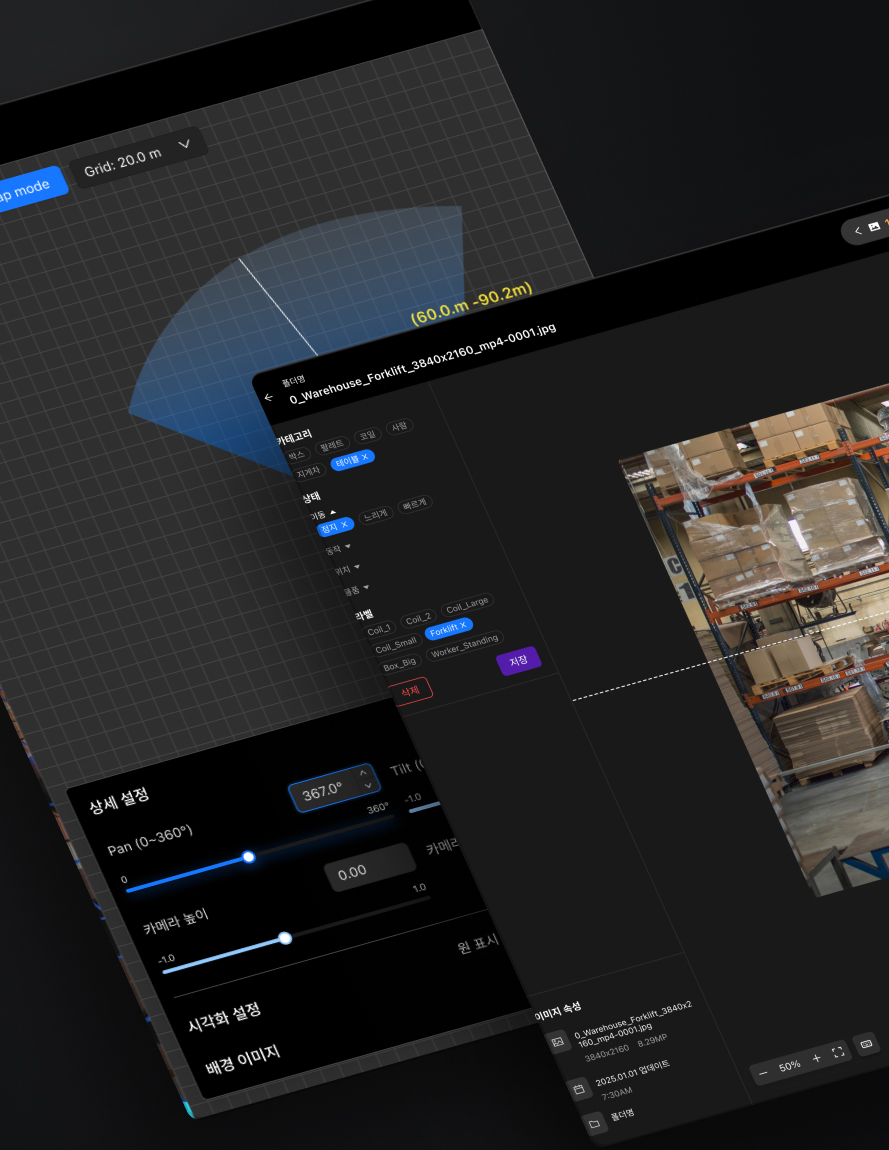Click the 7:30AM time text

pyautogui.click(x=616, y=1094)
